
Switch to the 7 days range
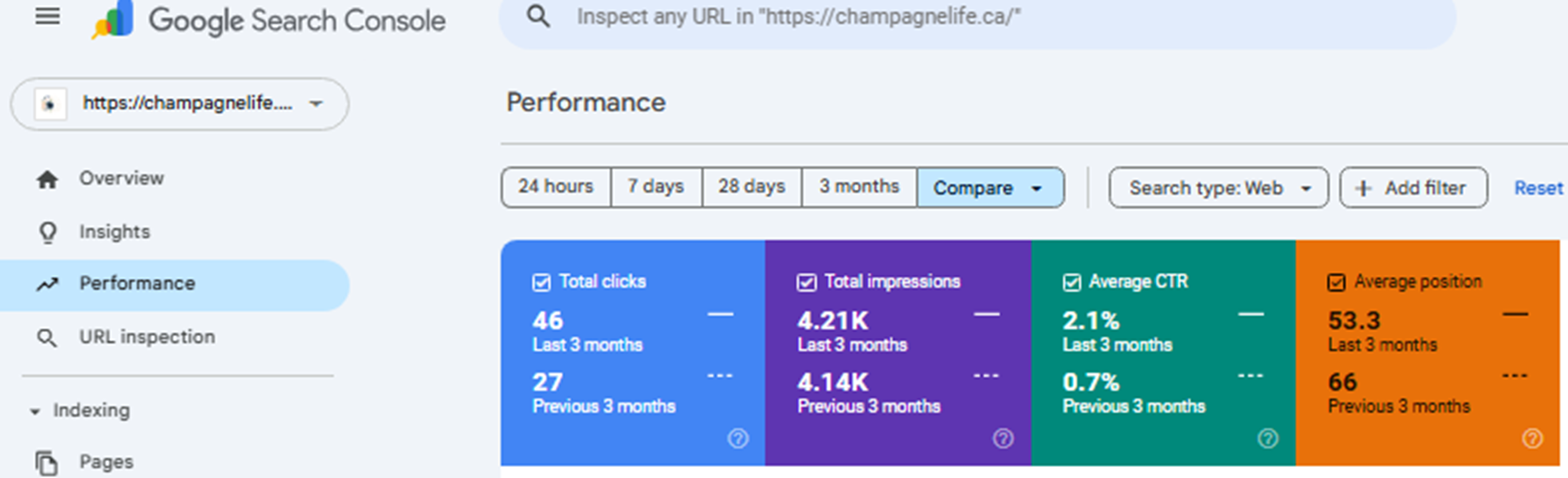[x=655, y=186]
